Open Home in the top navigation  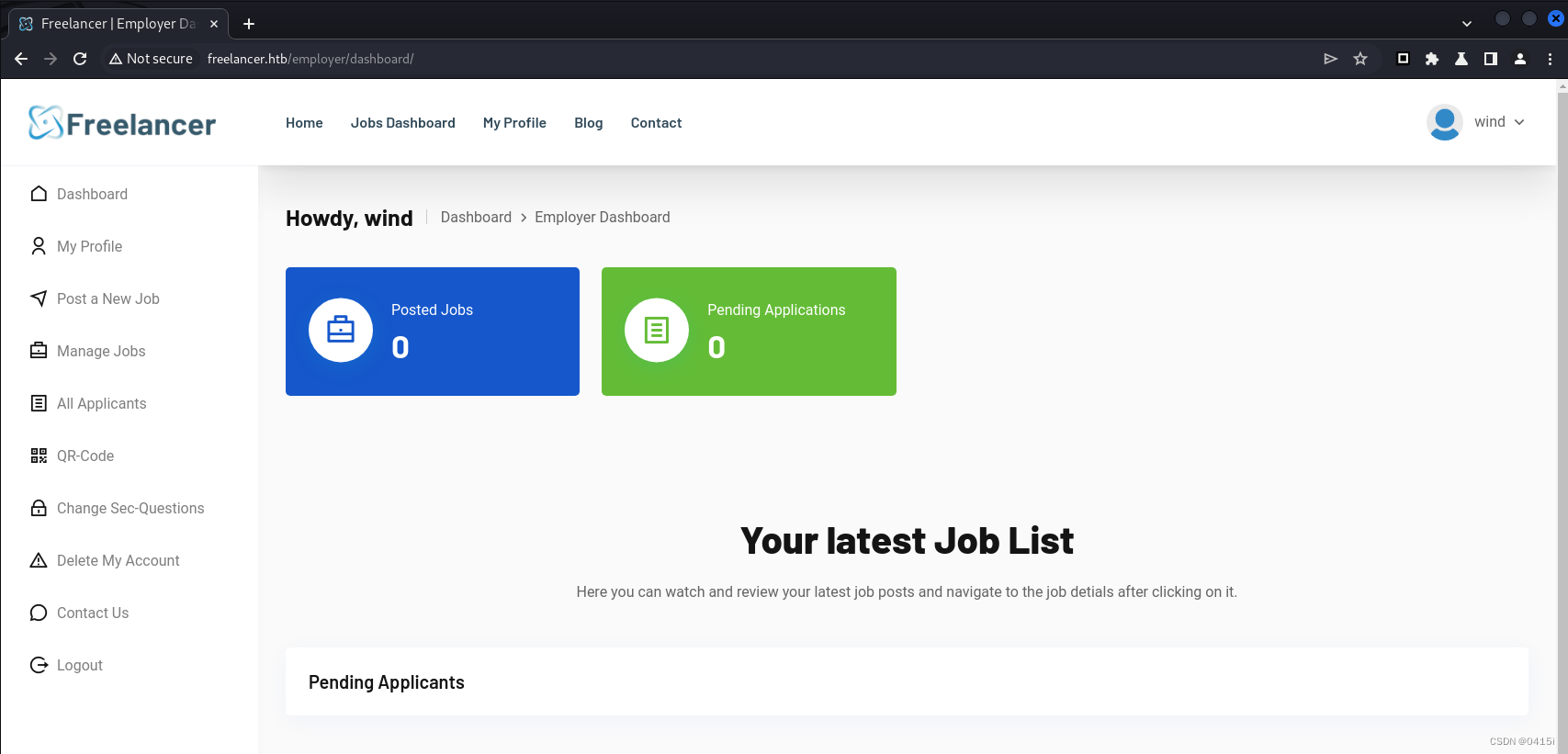(x=304, y=123)
